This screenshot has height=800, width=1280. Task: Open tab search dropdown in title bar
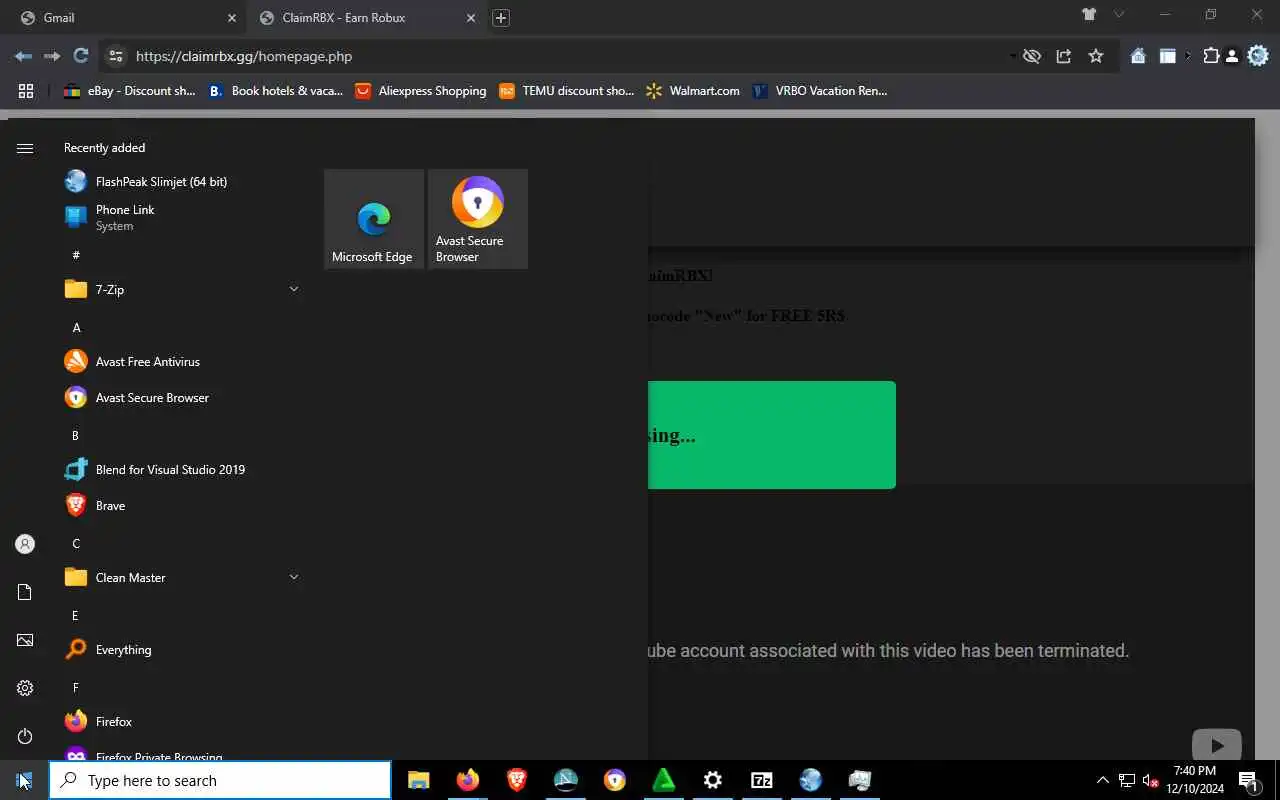coord(1119,15)
